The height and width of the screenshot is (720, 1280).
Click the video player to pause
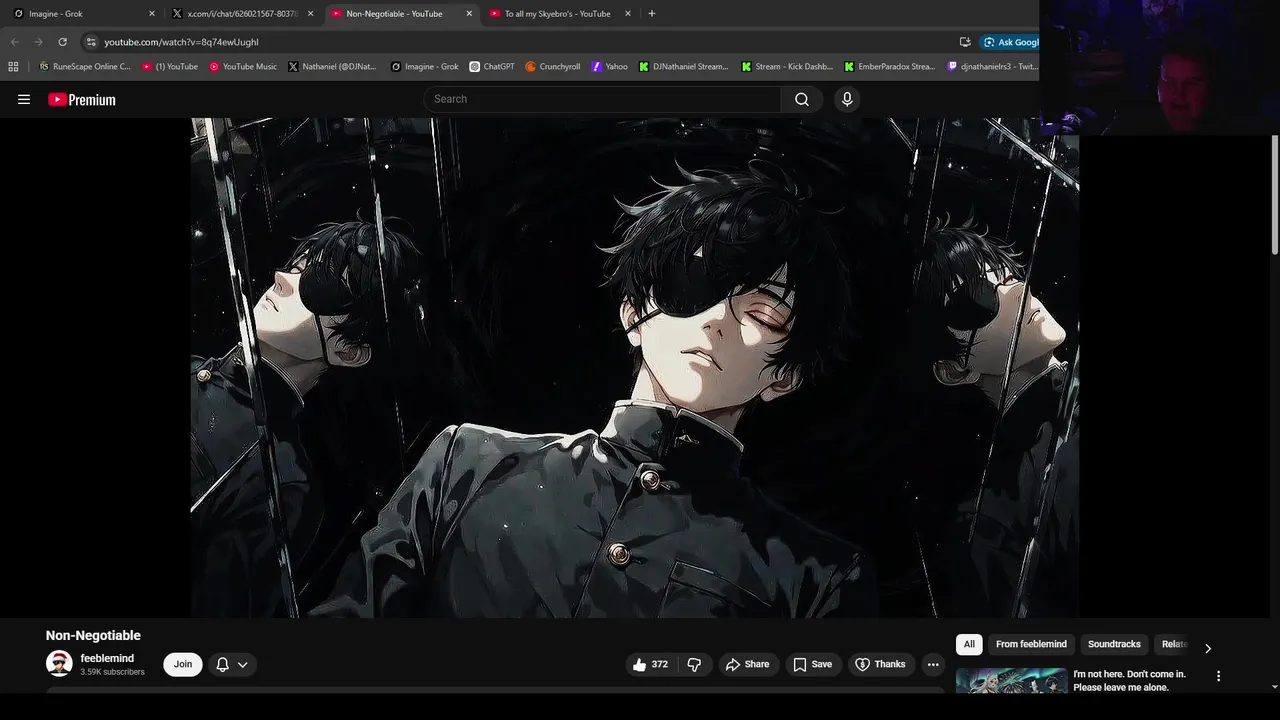(635, 367)
